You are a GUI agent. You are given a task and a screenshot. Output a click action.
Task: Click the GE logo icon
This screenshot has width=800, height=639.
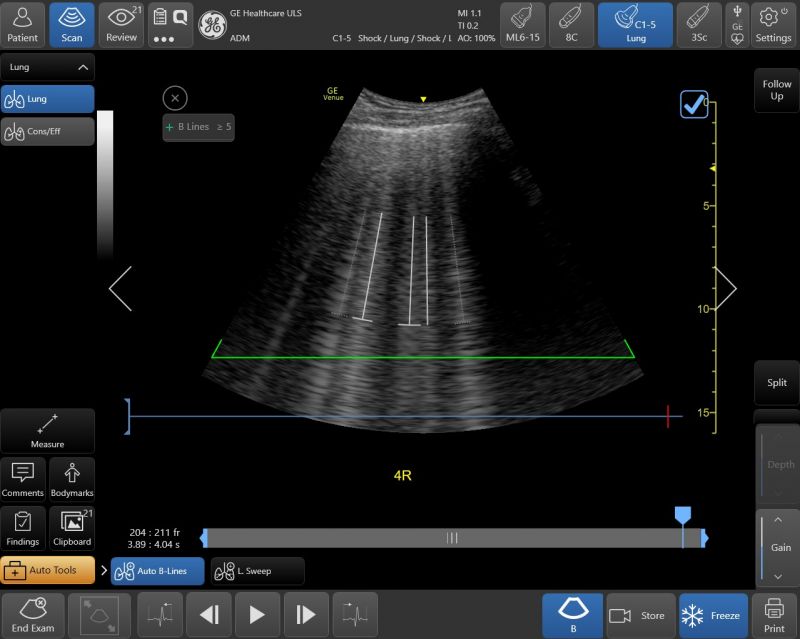point(212,26)
